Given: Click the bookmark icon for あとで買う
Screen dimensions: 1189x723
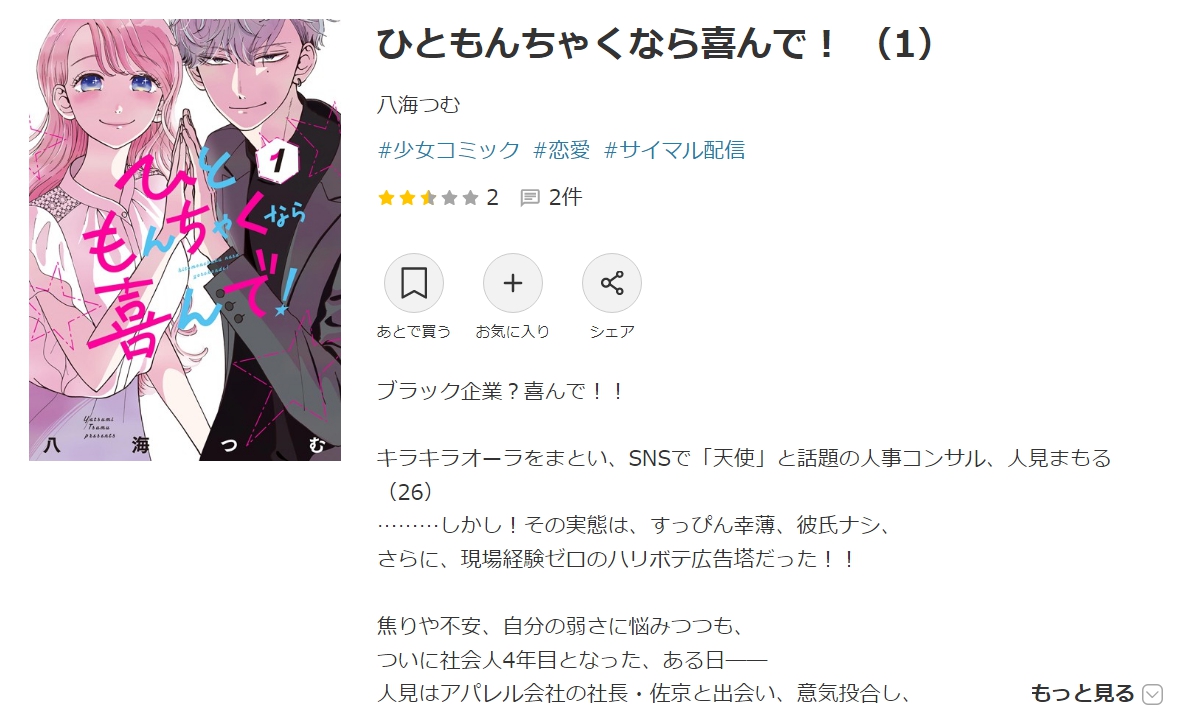Looking at the screenshot, I should [x=413, y=283].
